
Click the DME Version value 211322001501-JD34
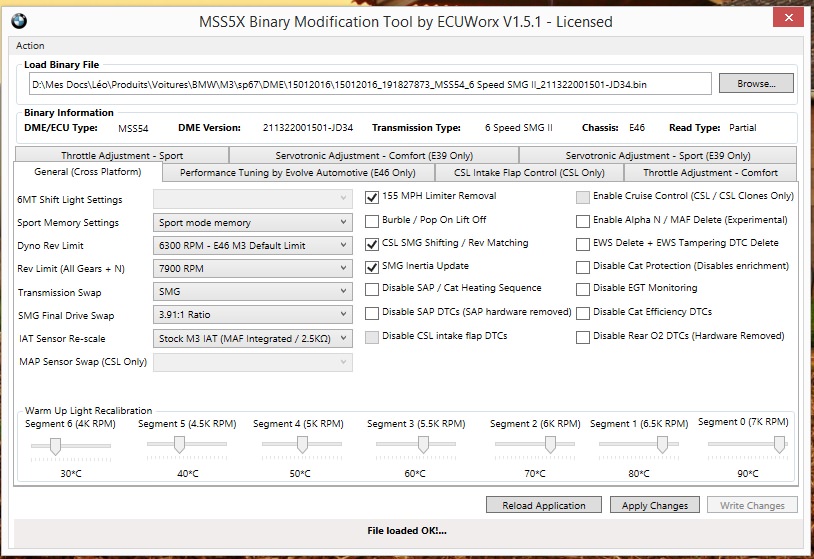[x=308, y=128]
